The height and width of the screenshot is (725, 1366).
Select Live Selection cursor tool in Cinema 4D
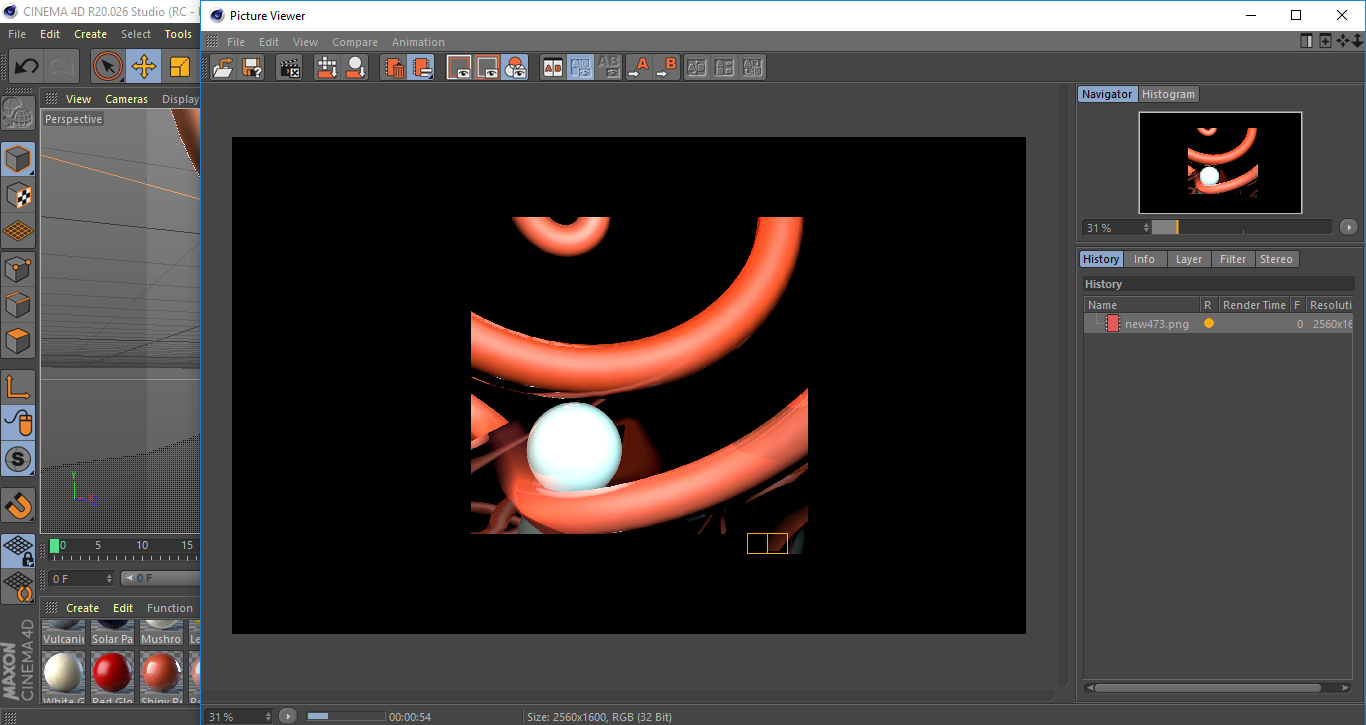[x=108, y=67]
